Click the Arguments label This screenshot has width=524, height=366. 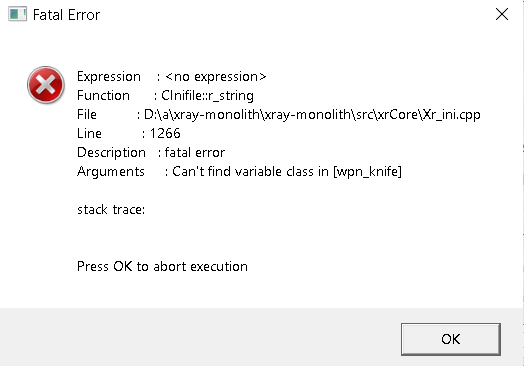(x=111, y=172)
